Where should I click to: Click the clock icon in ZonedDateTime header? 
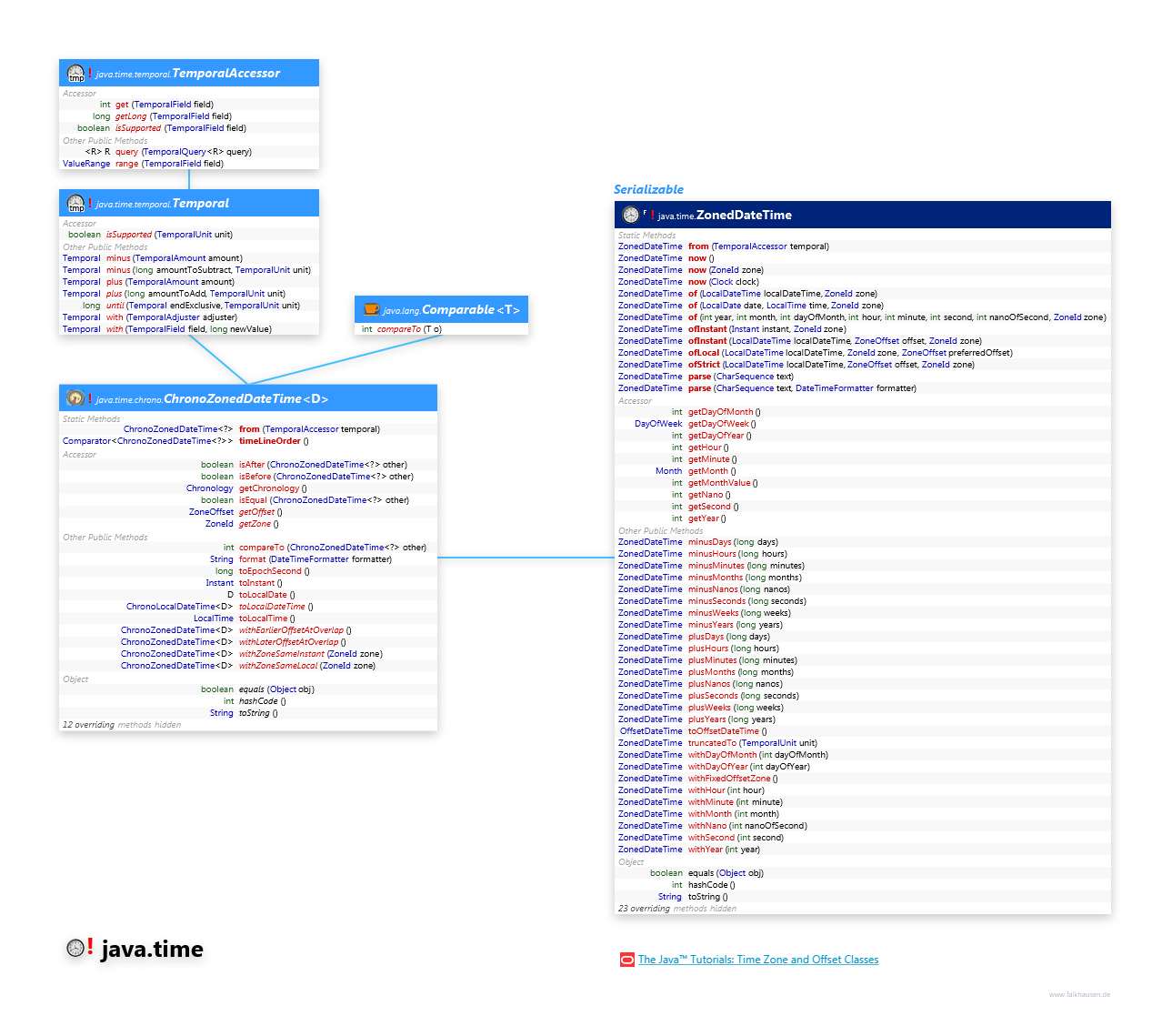tap(630, 215)
